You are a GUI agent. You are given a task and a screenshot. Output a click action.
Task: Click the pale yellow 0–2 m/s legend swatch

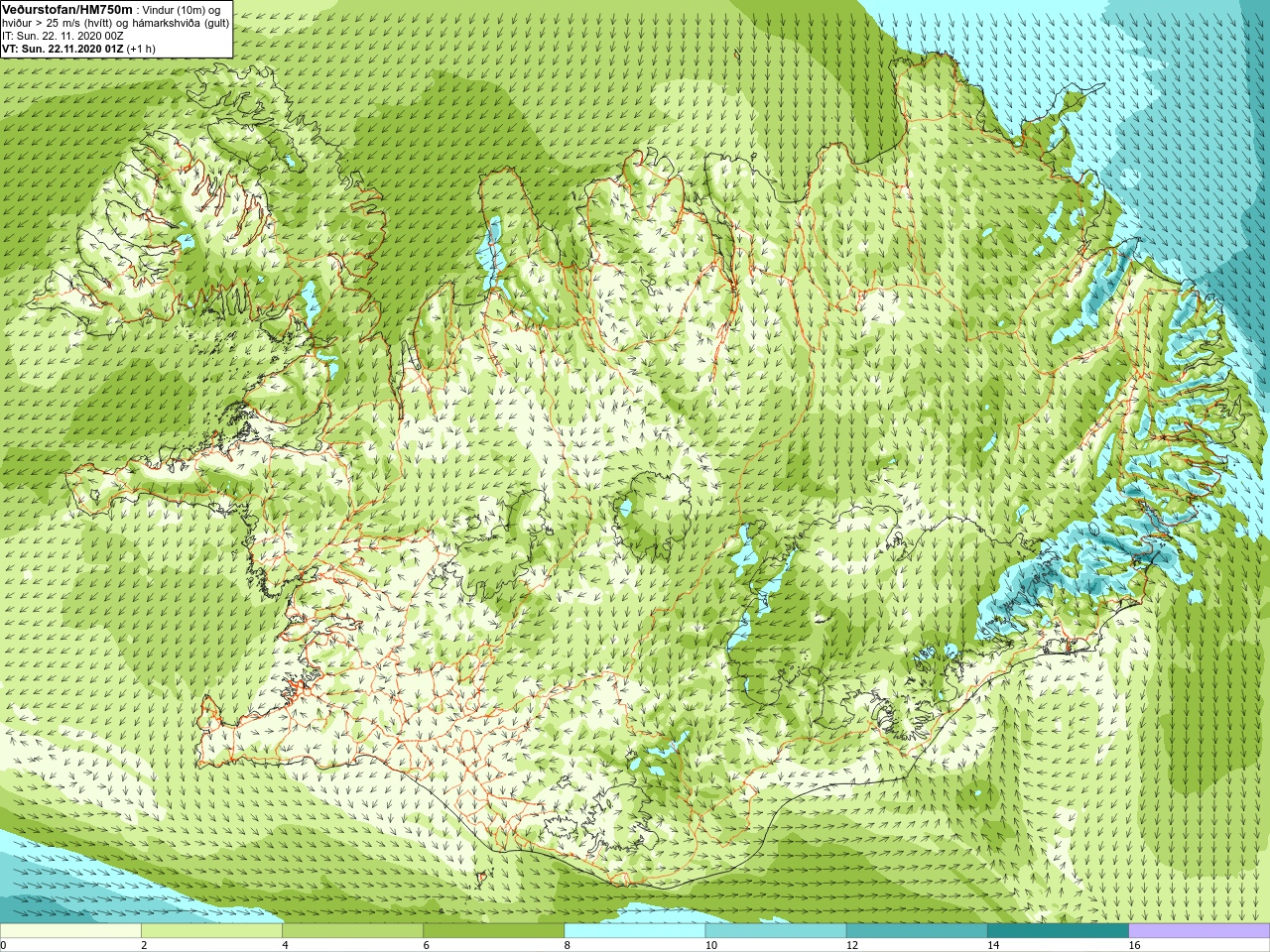[x=70, y=931]
